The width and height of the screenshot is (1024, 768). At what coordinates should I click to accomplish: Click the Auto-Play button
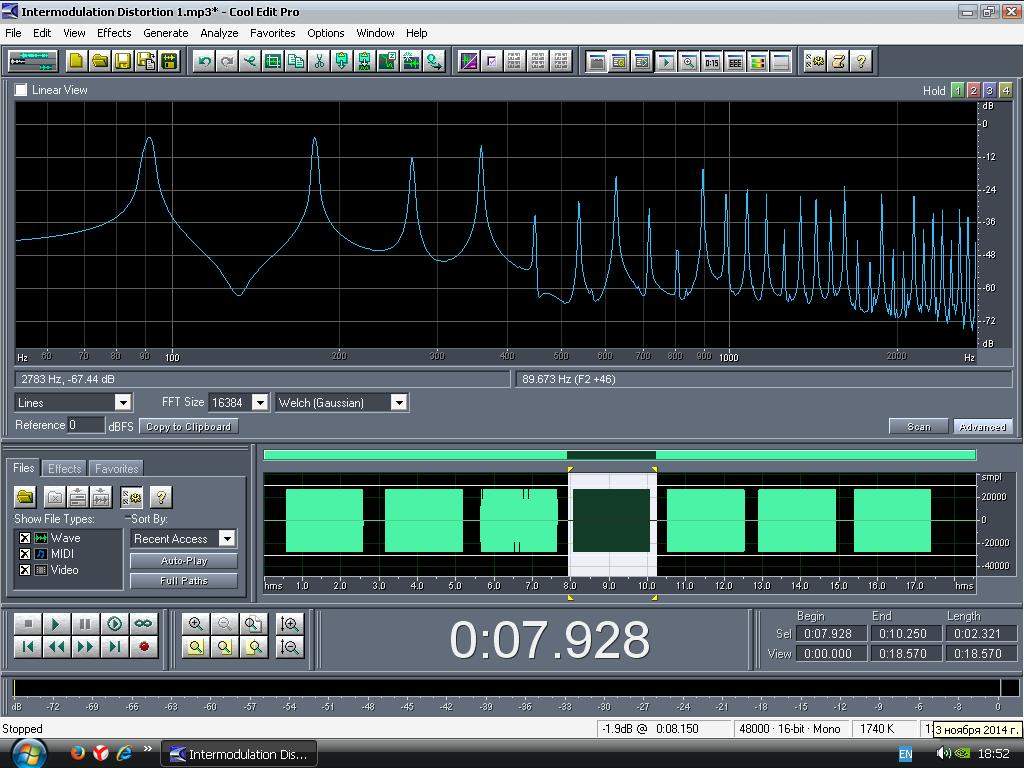coord(184,561)
